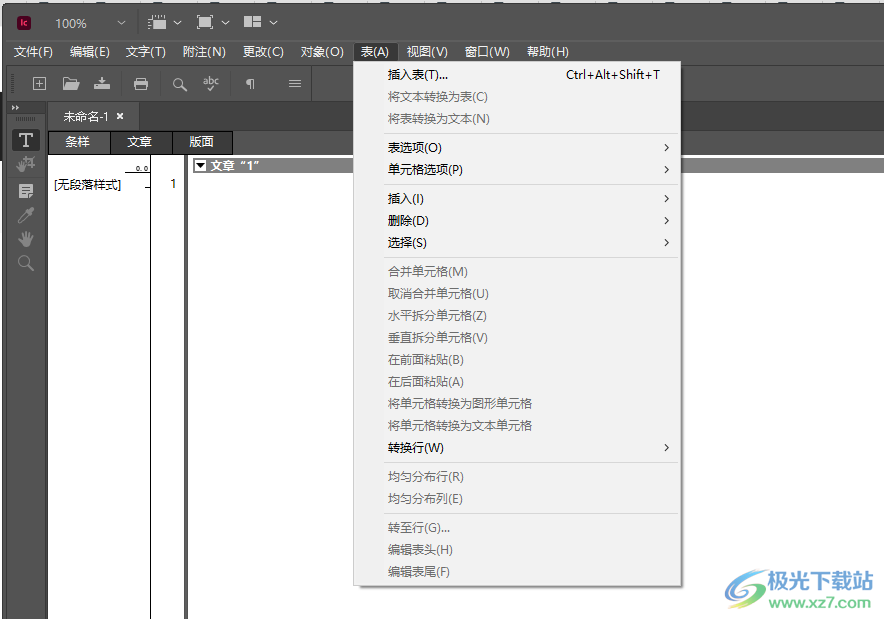Click the 水平拆分单元格(Z) menu entry
Screen dimensions: 884x619
tap(517, 316)
